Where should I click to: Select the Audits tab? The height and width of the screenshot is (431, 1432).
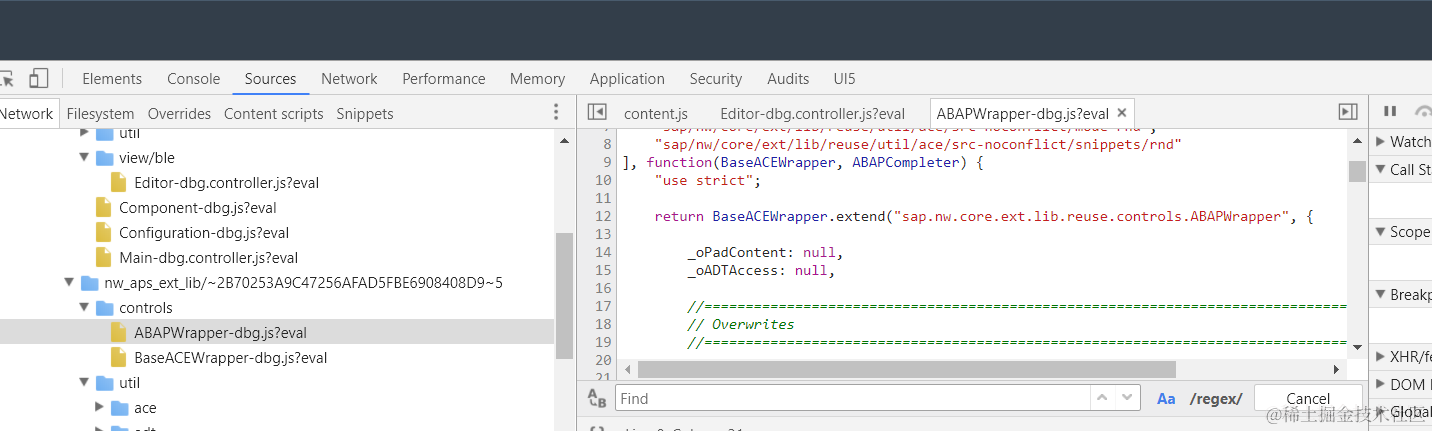coord(788,78)
